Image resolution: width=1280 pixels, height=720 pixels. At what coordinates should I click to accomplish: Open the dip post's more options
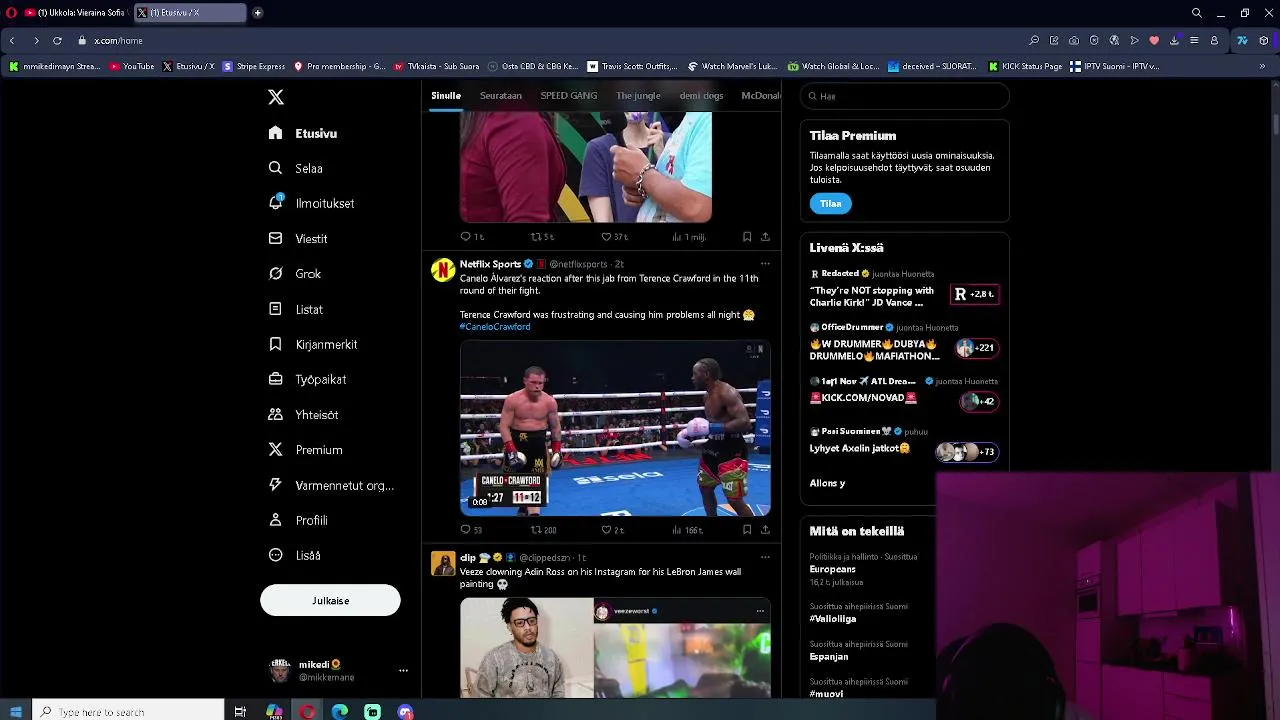[765, 557]
